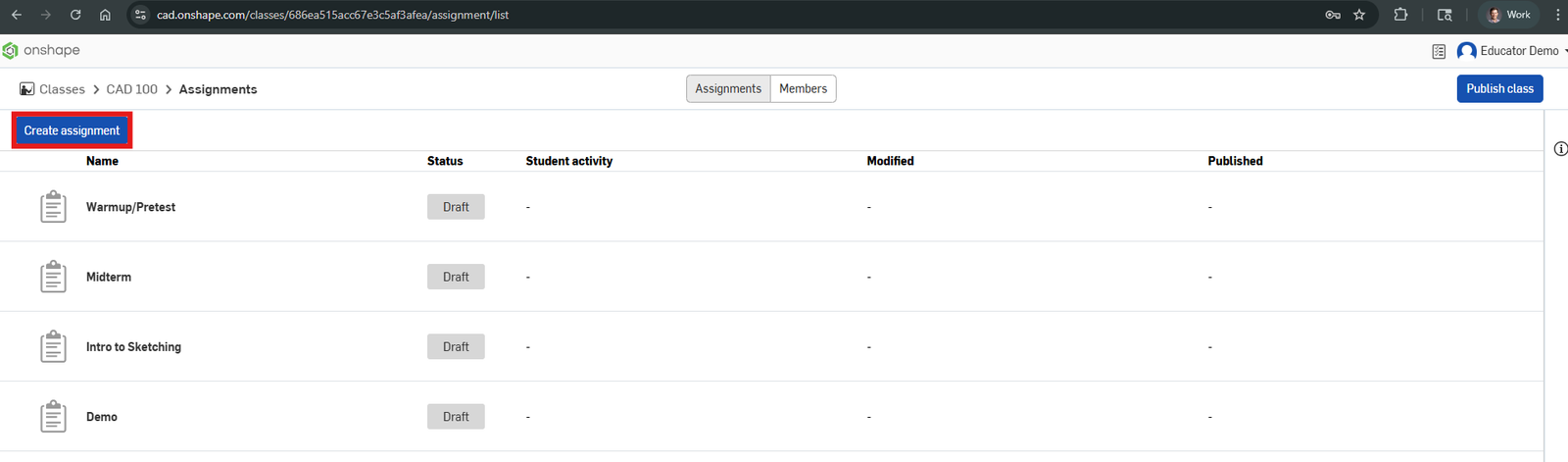Click the Classes breadcrumb icon
This screenshot has width=1568, height=462.
pyautogui.click(x=27, y=89)
